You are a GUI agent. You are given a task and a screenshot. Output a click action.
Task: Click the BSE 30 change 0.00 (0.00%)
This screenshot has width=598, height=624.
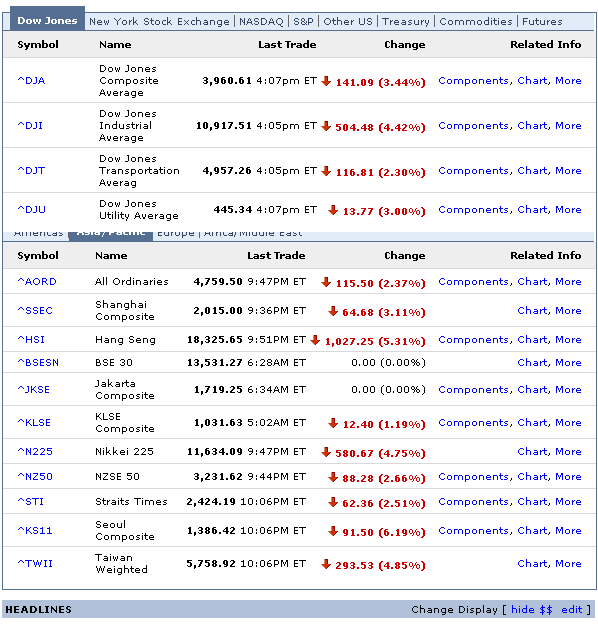[388, 363]
